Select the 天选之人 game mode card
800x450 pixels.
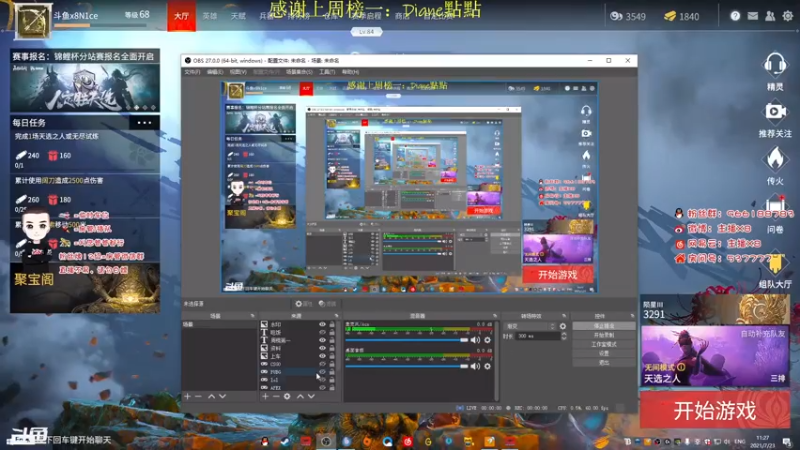pos(715,356)
